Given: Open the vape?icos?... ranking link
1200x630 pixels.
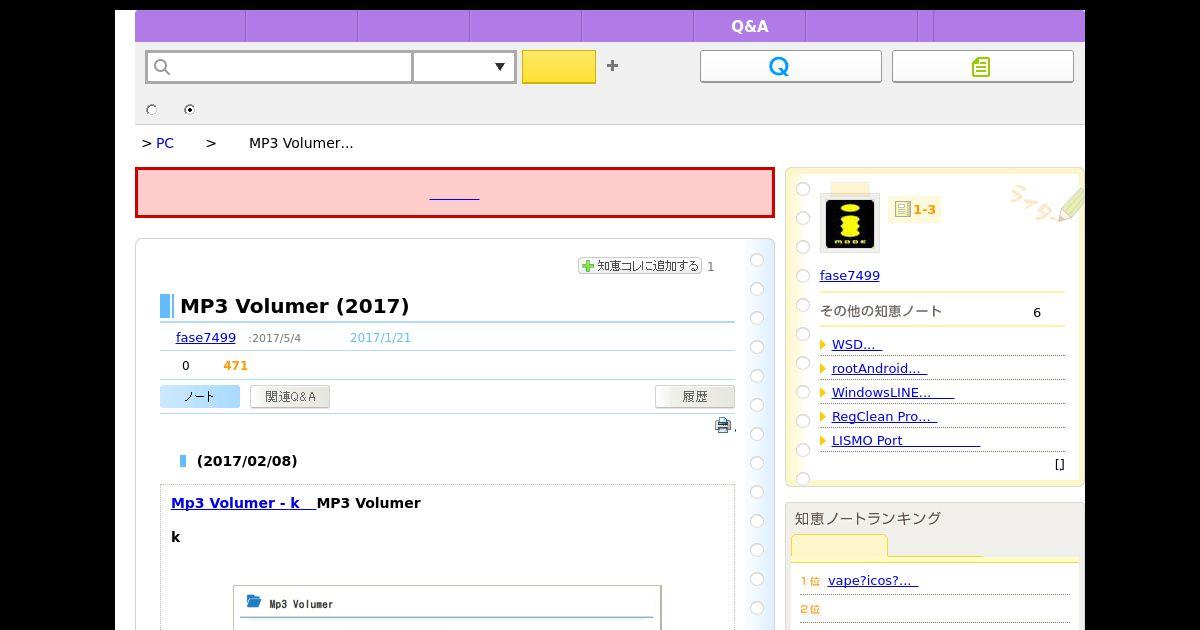Looking at the screenshot, I should coord(873,580).
